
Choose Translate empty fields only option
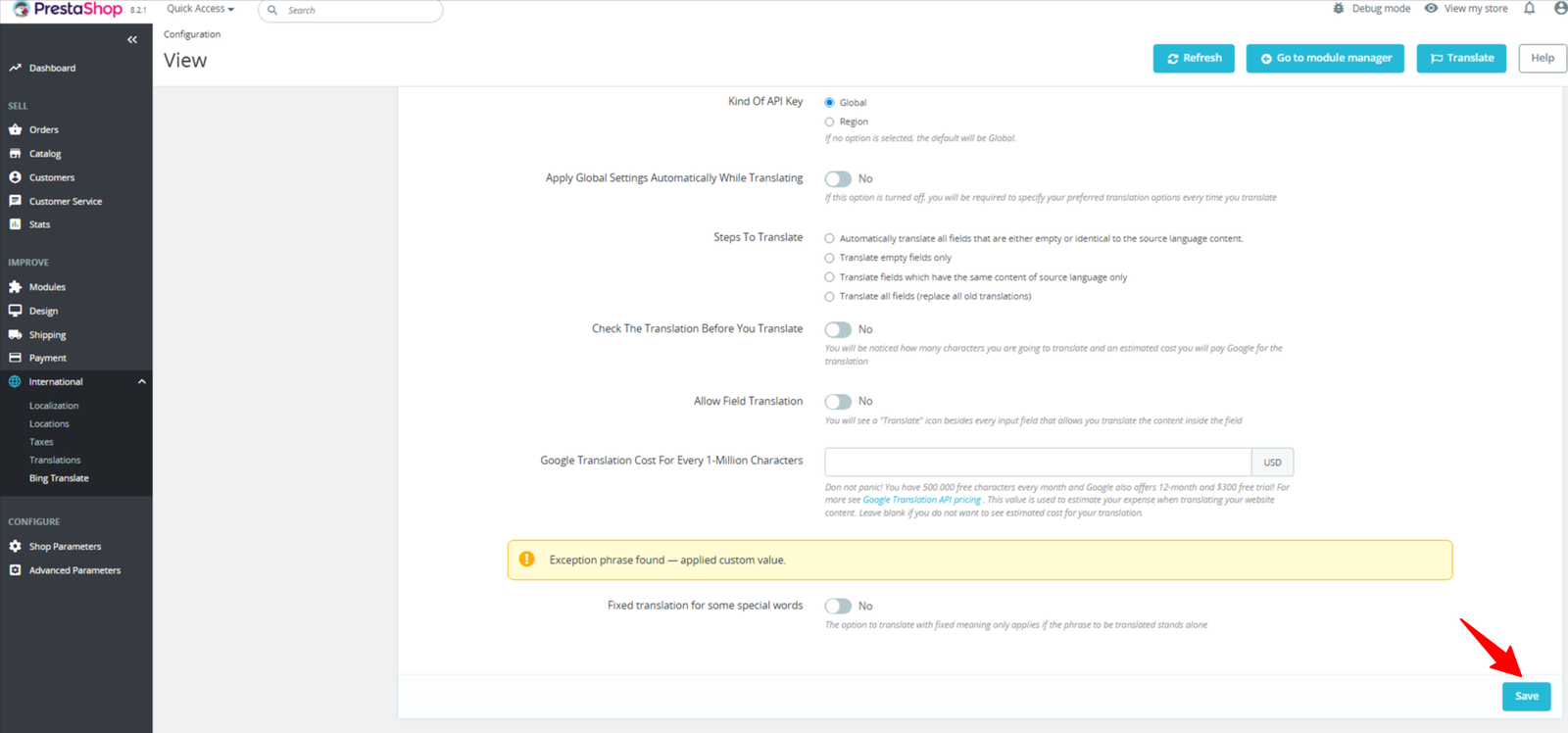pyautogui.click(x=829, y=258)
